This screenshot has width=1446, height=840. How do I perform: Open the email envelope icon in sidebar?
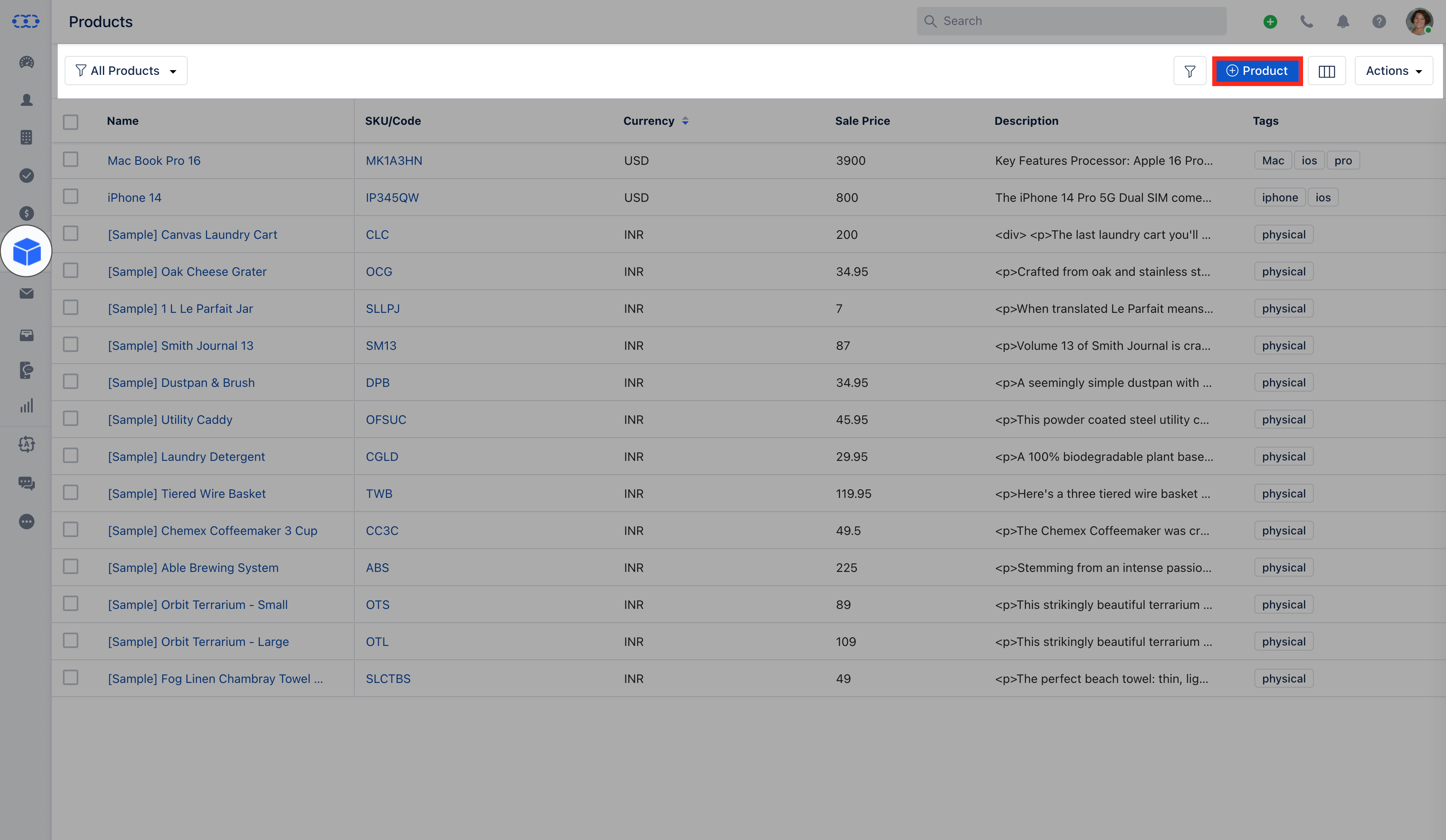[x=26, y=293]
